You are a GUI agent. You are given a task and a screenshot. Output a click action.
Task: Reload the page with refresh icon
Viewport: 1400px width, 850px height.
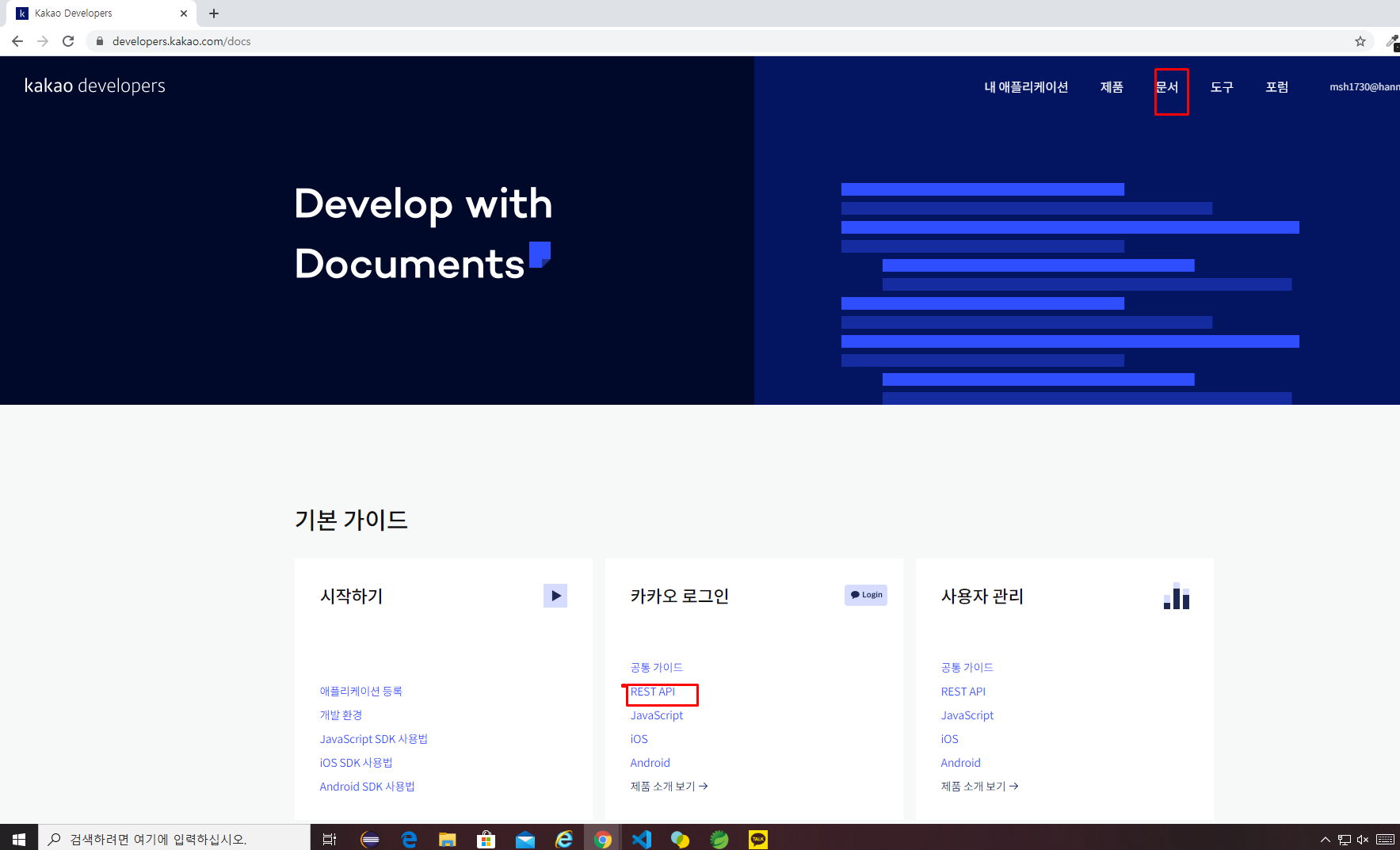68,41
